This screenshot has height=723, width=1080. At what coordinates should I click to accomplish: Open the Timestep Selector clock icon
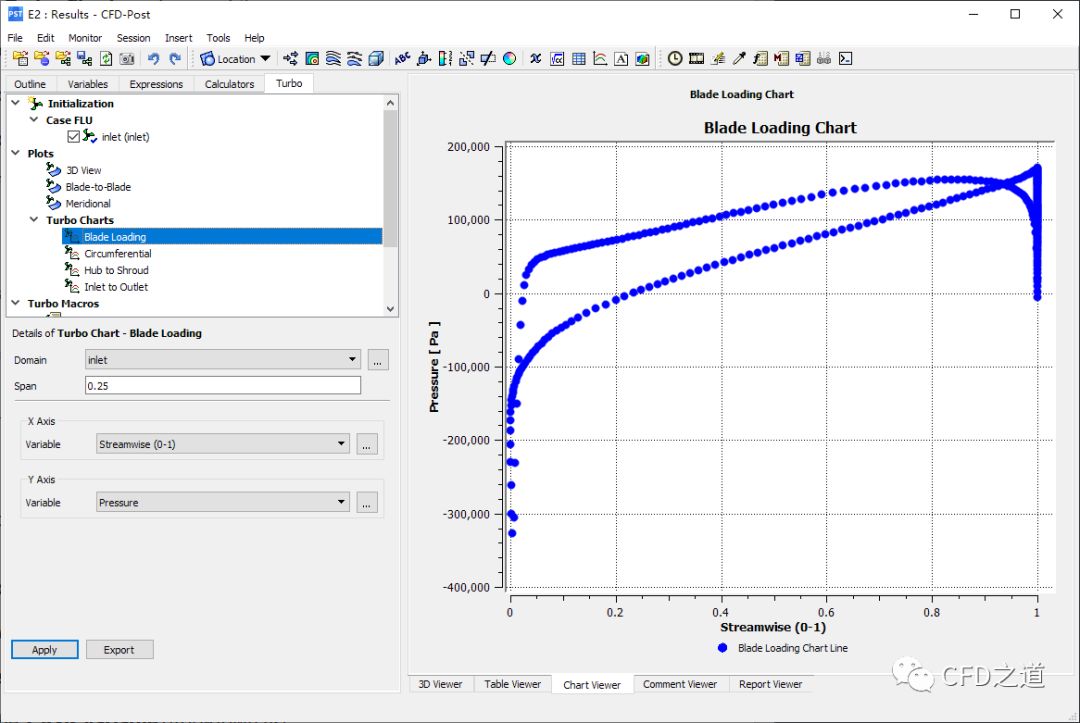click(x=675, y=59)
